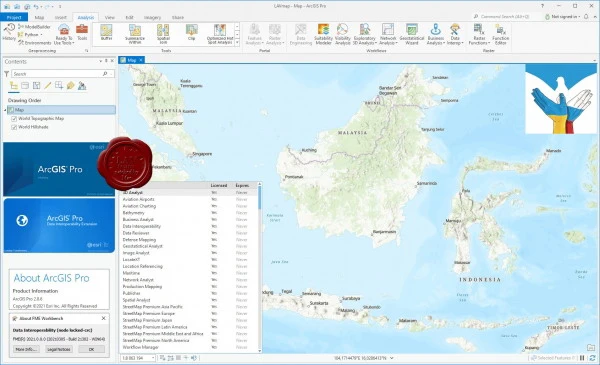The image size is (600, 365).
Task: Close the Map view tab
Action: pyautogui.click(x=141, y=60)
